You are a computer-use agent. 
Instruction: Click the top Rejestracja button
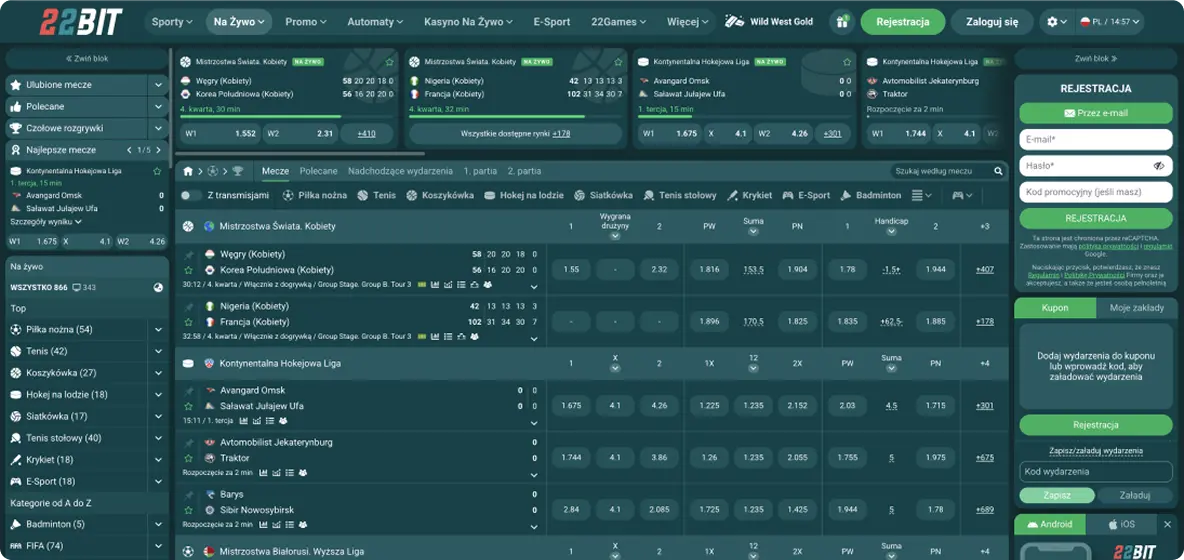click(902, 22)
